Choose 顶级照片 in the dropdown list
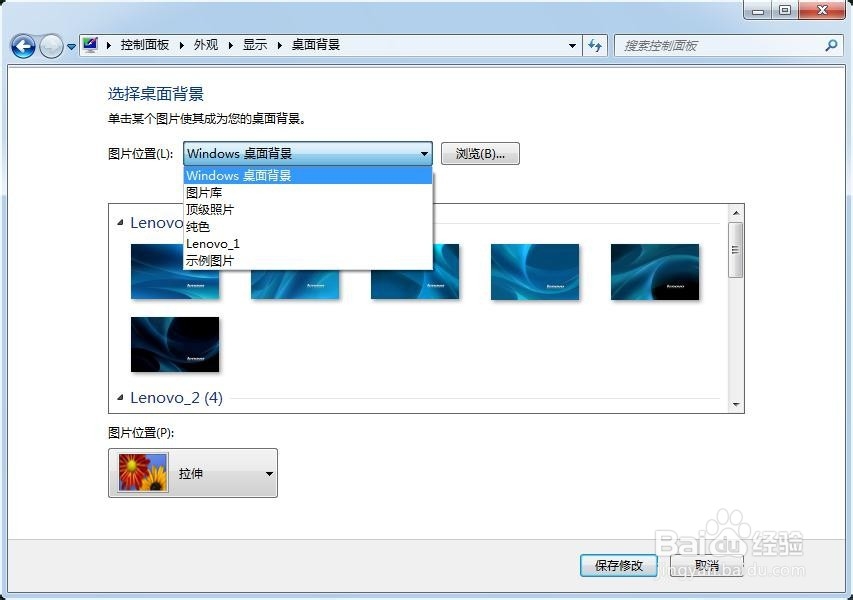Screen dimensions: 853x600 point(308,209)
